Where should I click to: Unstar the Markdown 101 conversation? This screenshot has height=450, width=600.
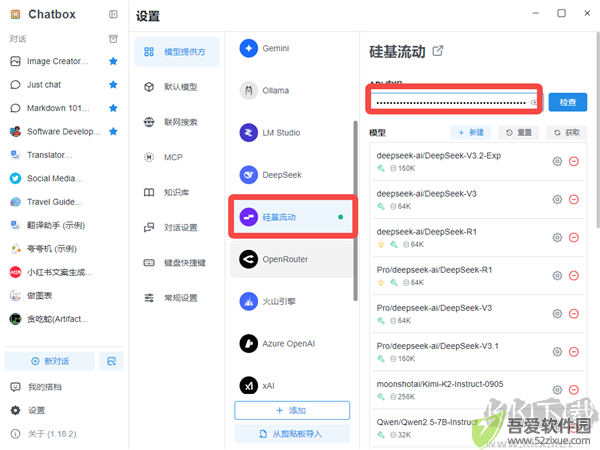tap(113, 108)
